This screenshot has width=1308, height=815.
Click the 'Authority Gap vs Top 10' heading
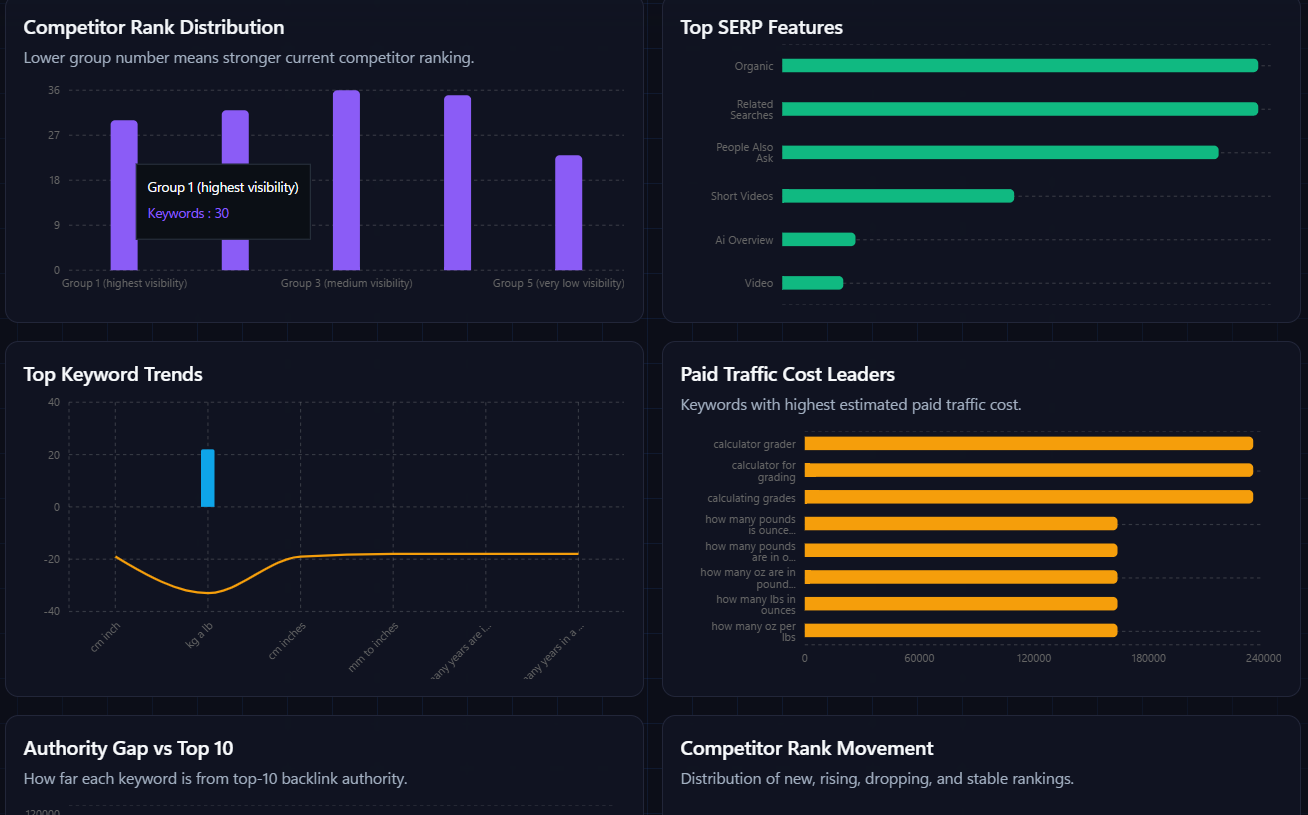(x=129, y=749)
